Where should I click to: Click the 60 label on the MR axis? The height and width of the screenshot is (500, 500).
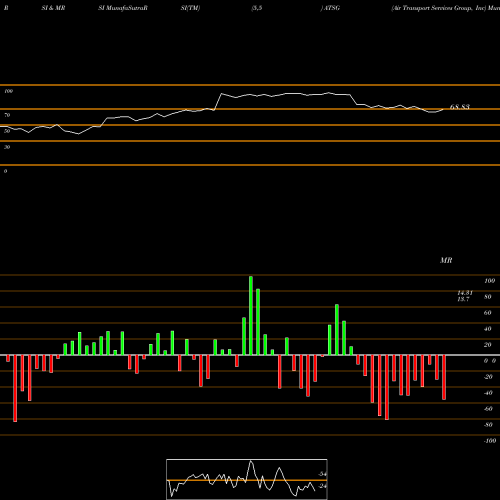coord(488,313)
